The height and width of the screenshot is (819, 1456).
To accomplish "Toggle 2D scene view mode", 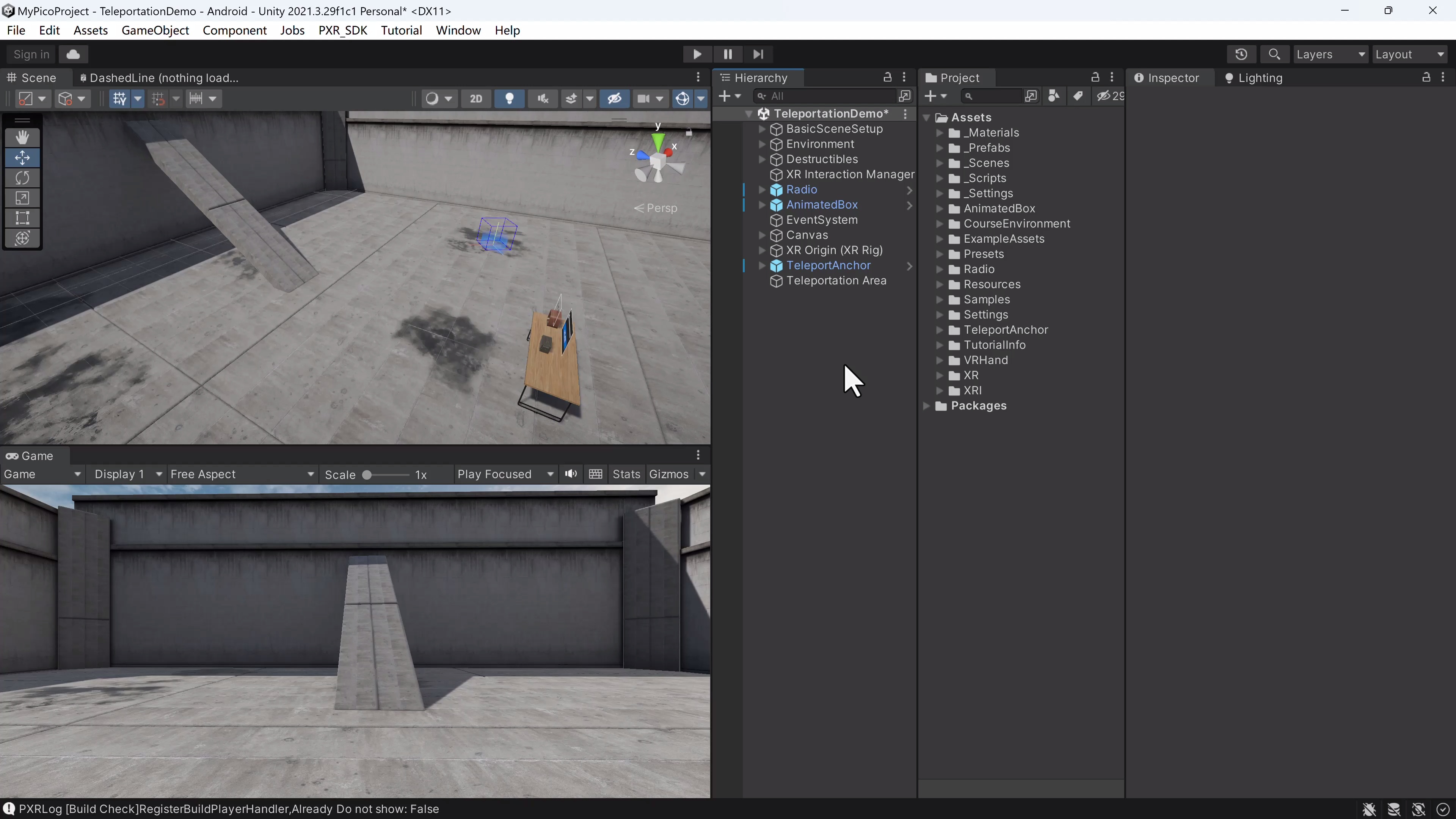I will (x=476, y=98).
